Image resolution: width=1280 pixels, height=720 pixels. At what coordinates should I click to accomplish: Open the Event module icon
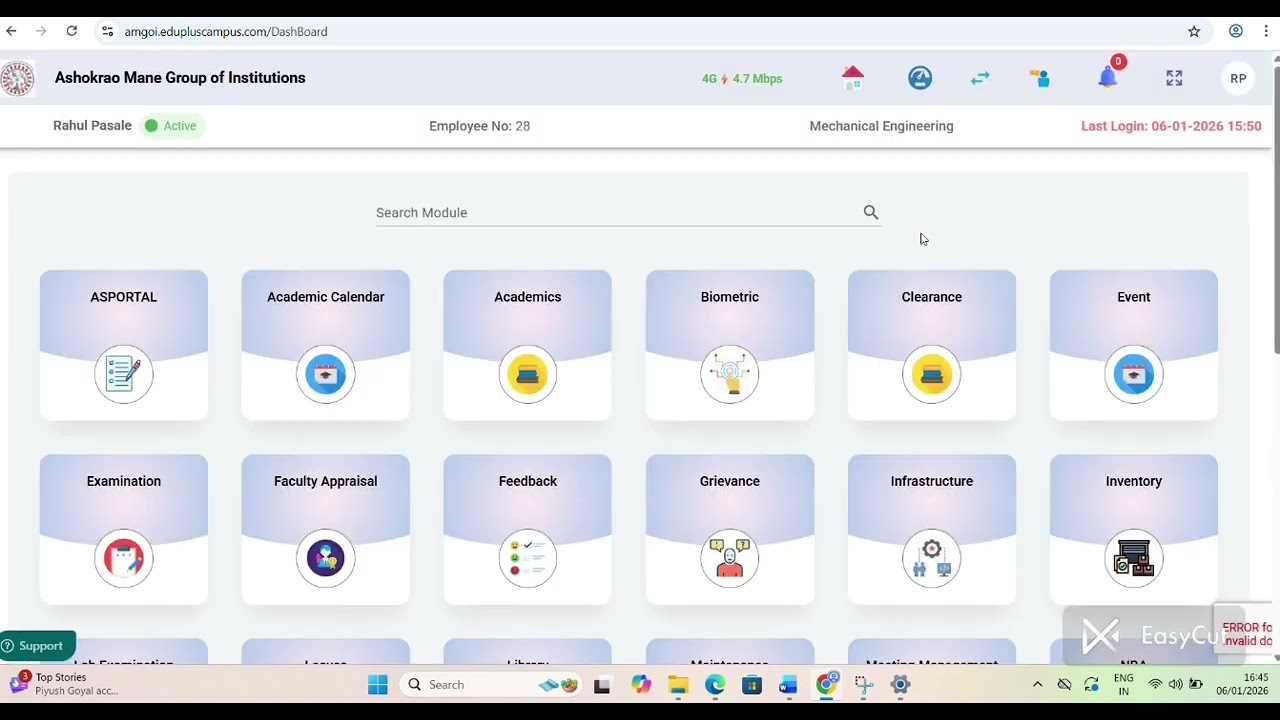1134,374
